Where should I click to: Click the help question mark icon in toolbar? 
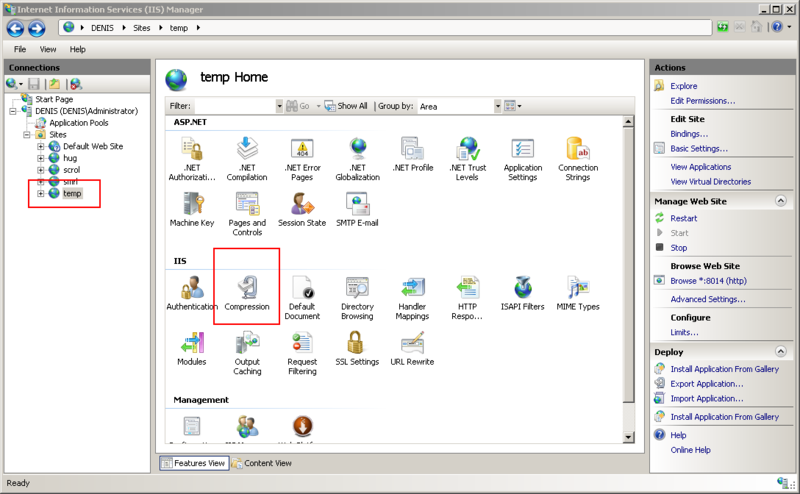point(777,27)
